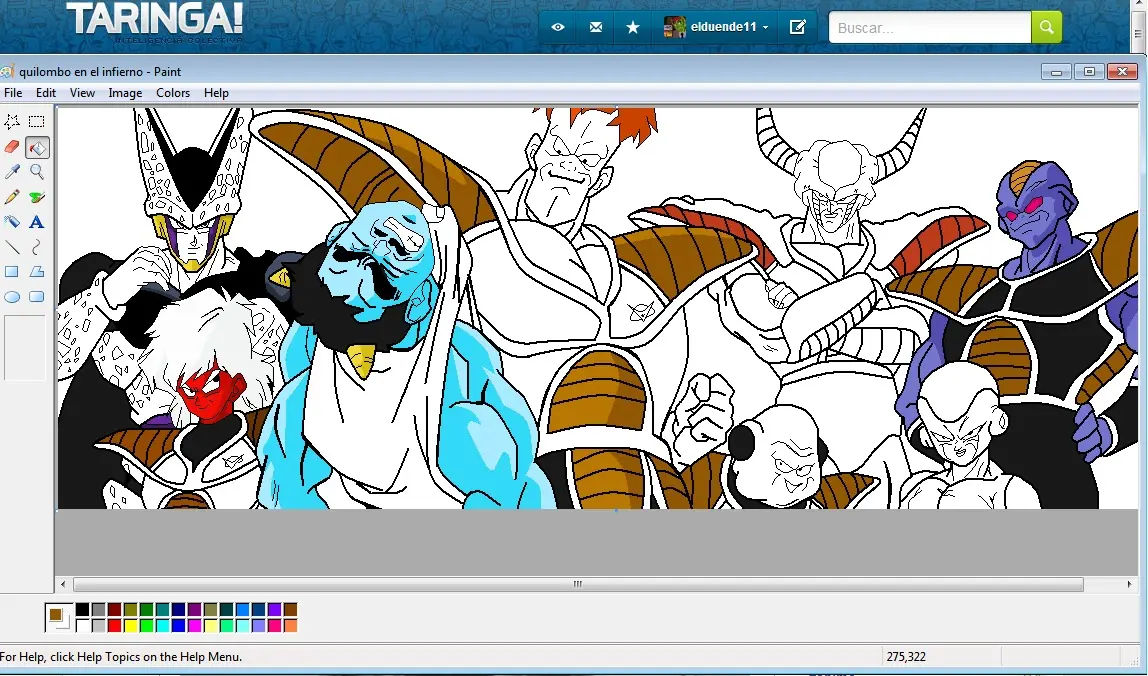
Task: Click the horizontal scrollbar right arrow
Action: coord(1130,584)
